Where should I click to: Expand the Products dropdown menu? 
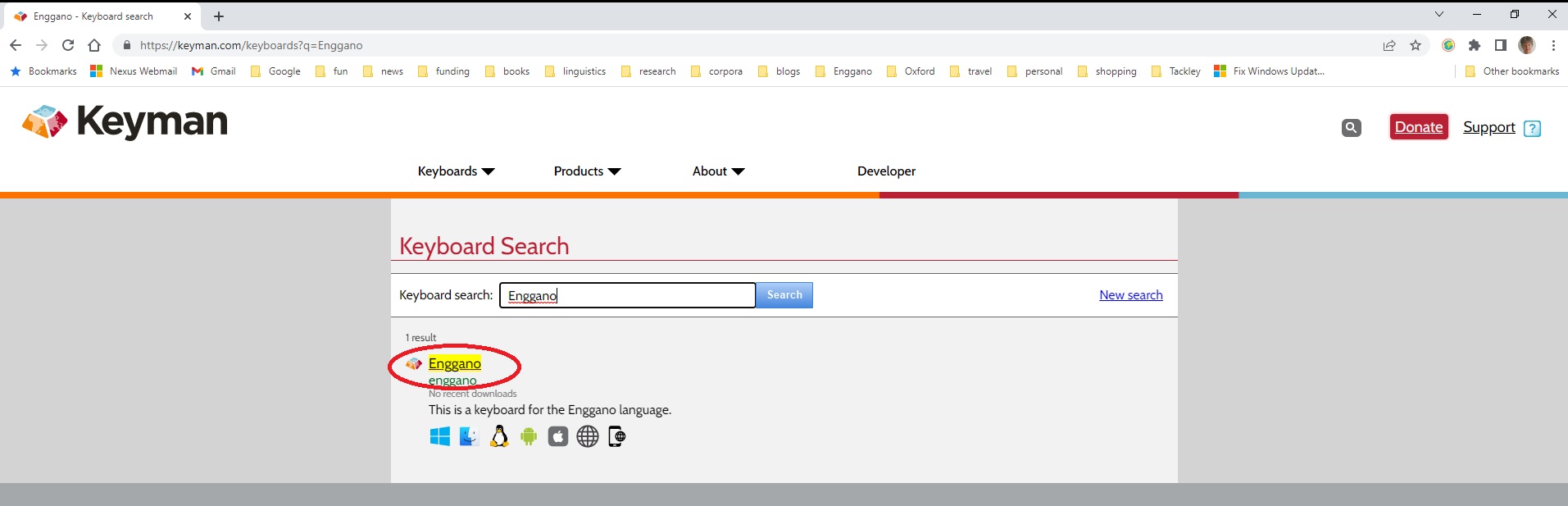point(587,171)
